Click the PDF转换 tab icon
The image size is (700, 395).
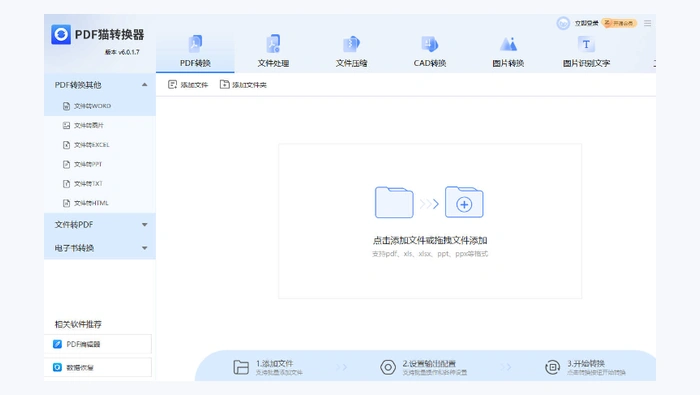[195, 44]
